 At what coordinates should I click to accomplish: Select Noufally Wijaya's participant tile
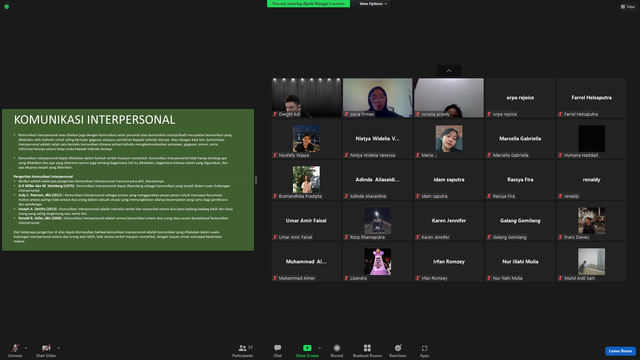tap(306, 139)
